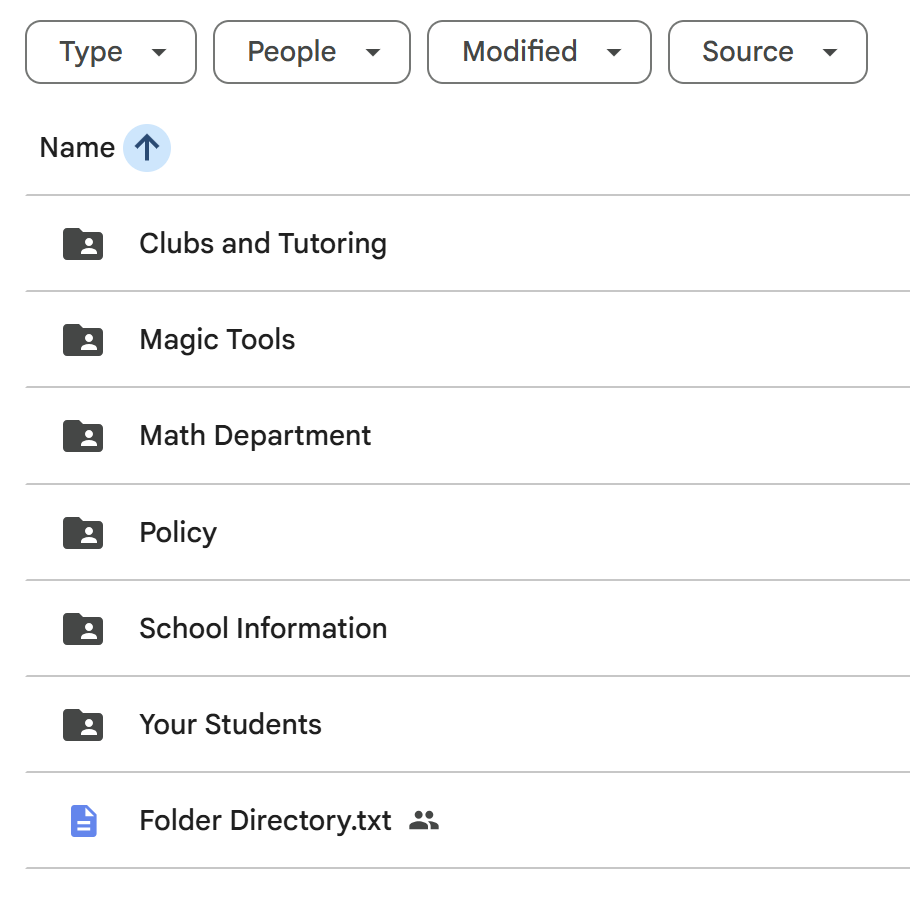
Task: Select the School Information name
Action: 263,629
